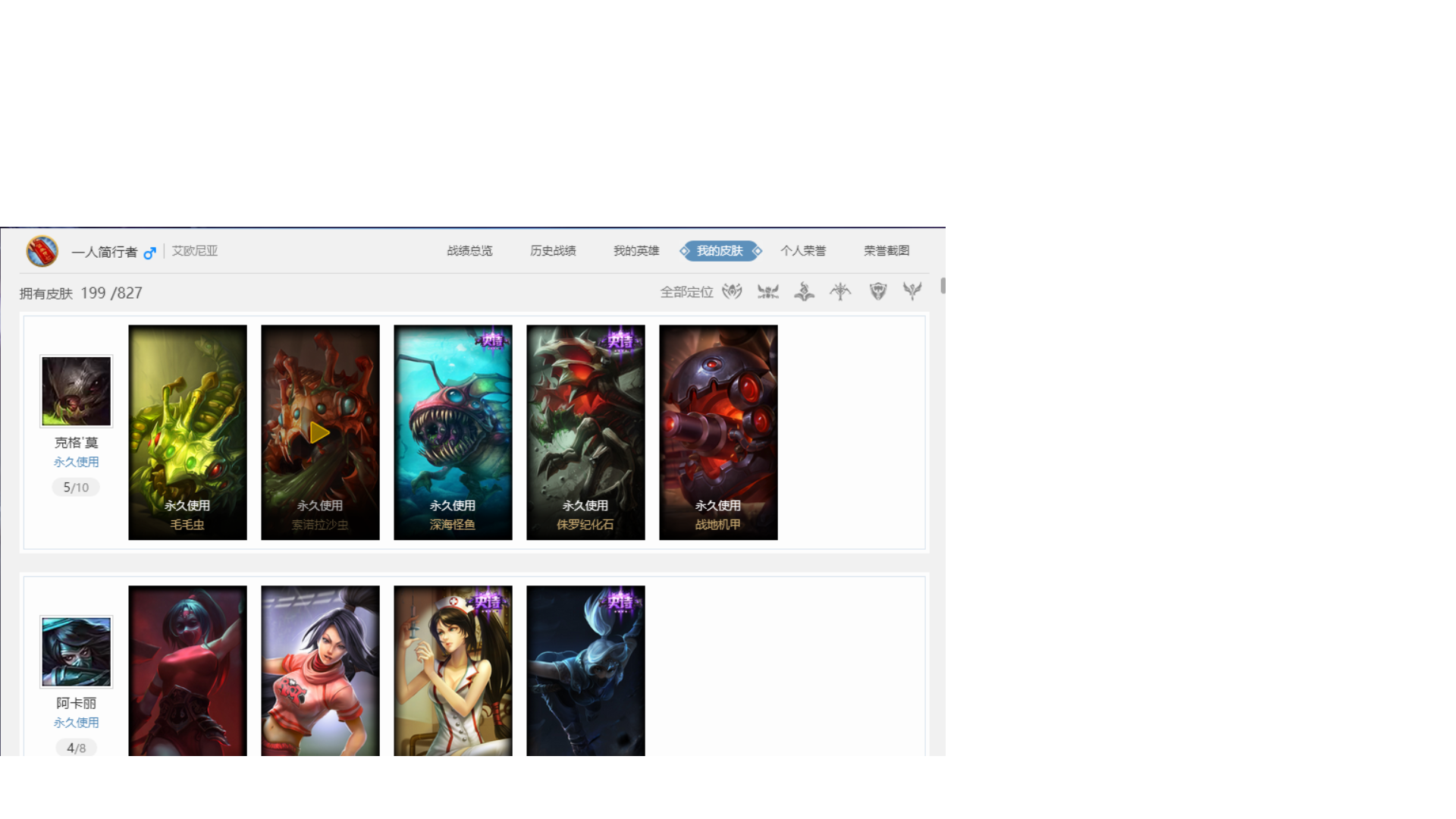Filter skins by the Mage flame icon
This screenshot has width=1456, height=819.
pos(804,292)
